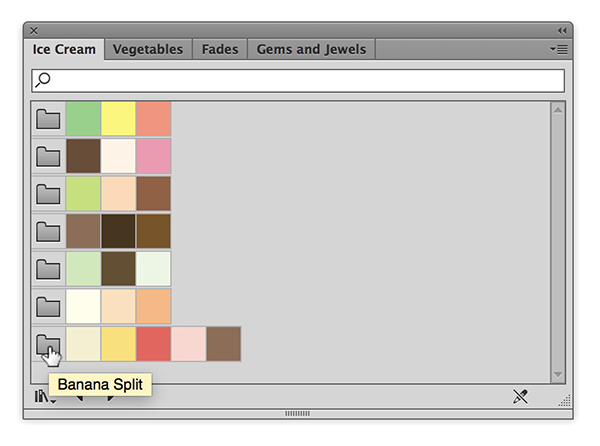Select folder of the three all-brown swatches row
The width and height of the screenshot is (600, 446).
pos(48,231)
